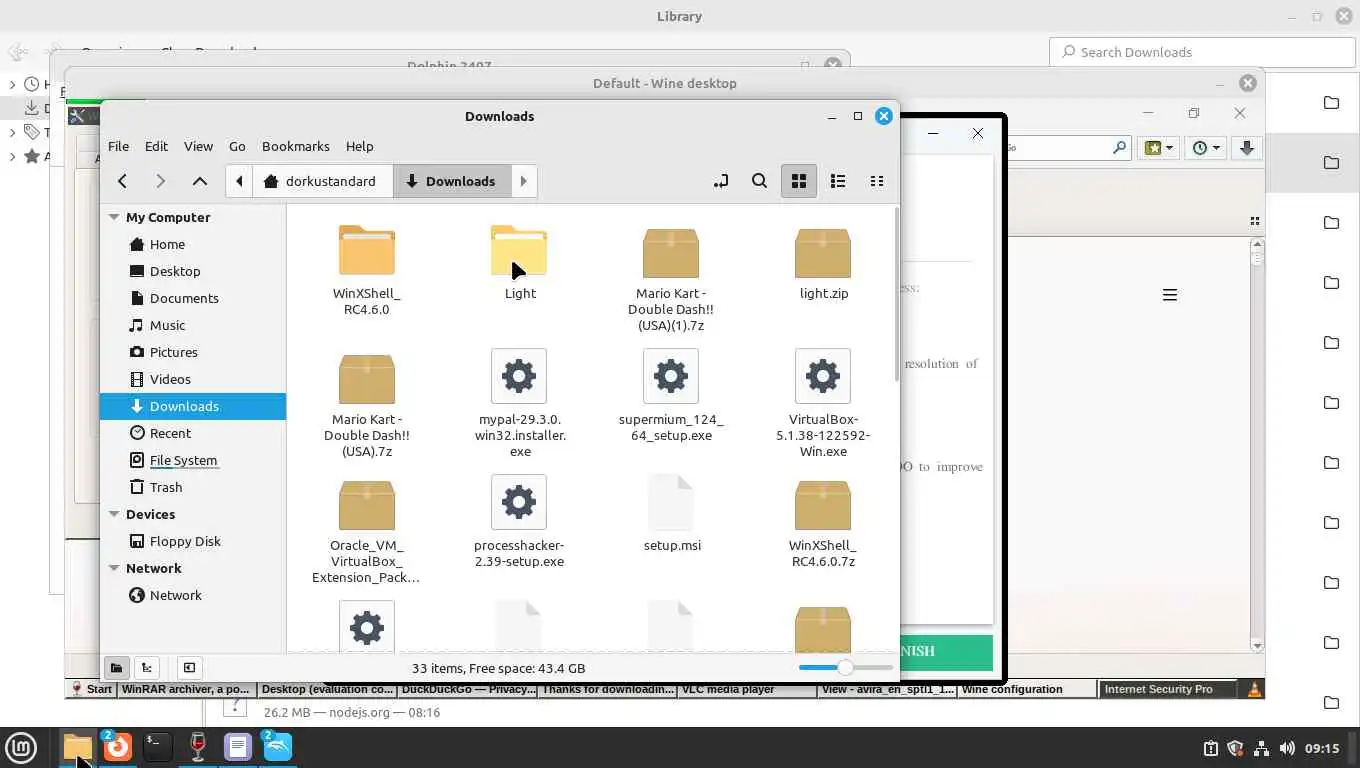The height and width of the screenshot is (768, 1360).
Task: Toggle location entry mode in Downloads toolbar
Action: 720,181
